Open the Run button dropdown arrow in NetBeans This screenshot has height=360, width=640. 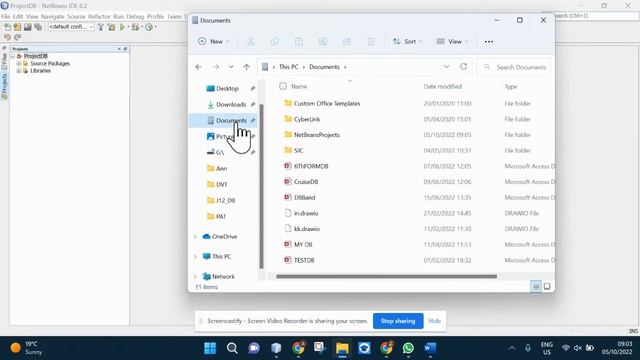coord(128,27)
